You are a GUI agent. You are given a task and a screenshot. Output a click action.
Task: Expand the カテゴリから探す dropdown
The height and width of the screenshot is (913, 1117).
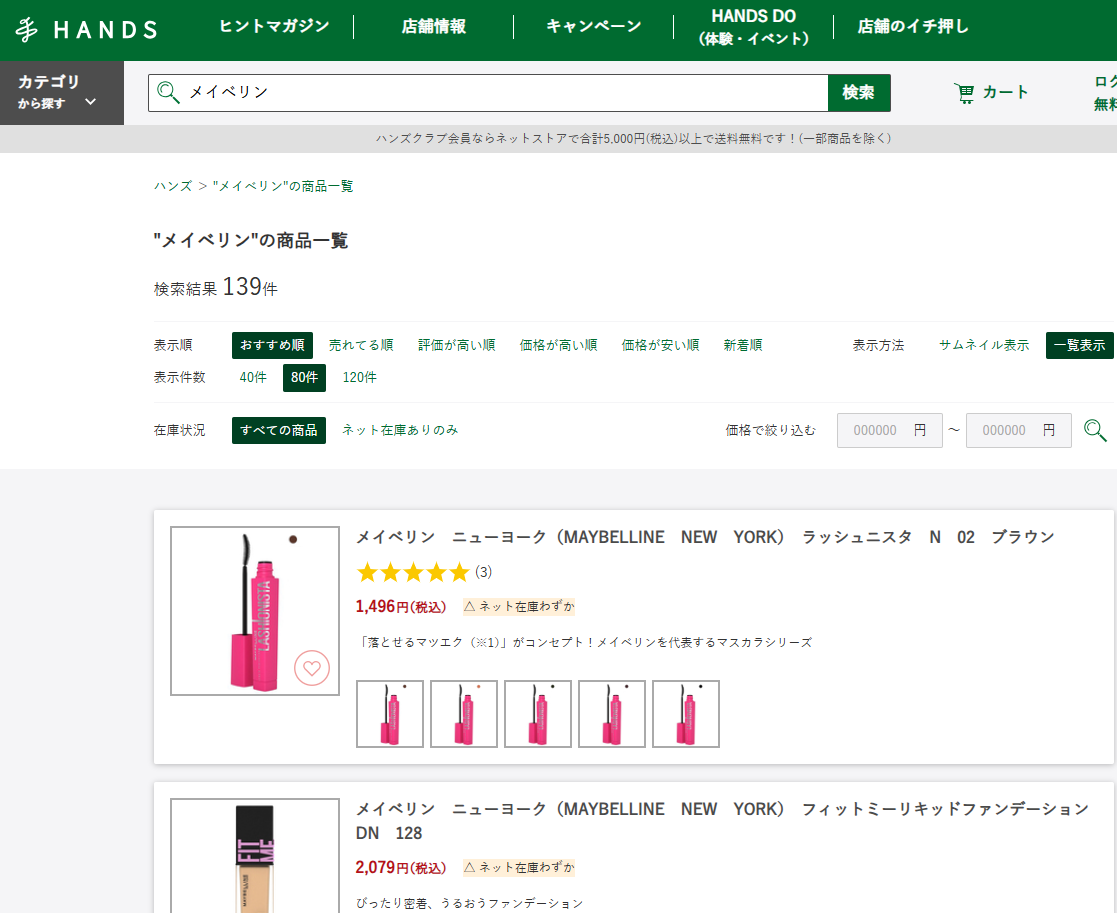tap(62, 93)
